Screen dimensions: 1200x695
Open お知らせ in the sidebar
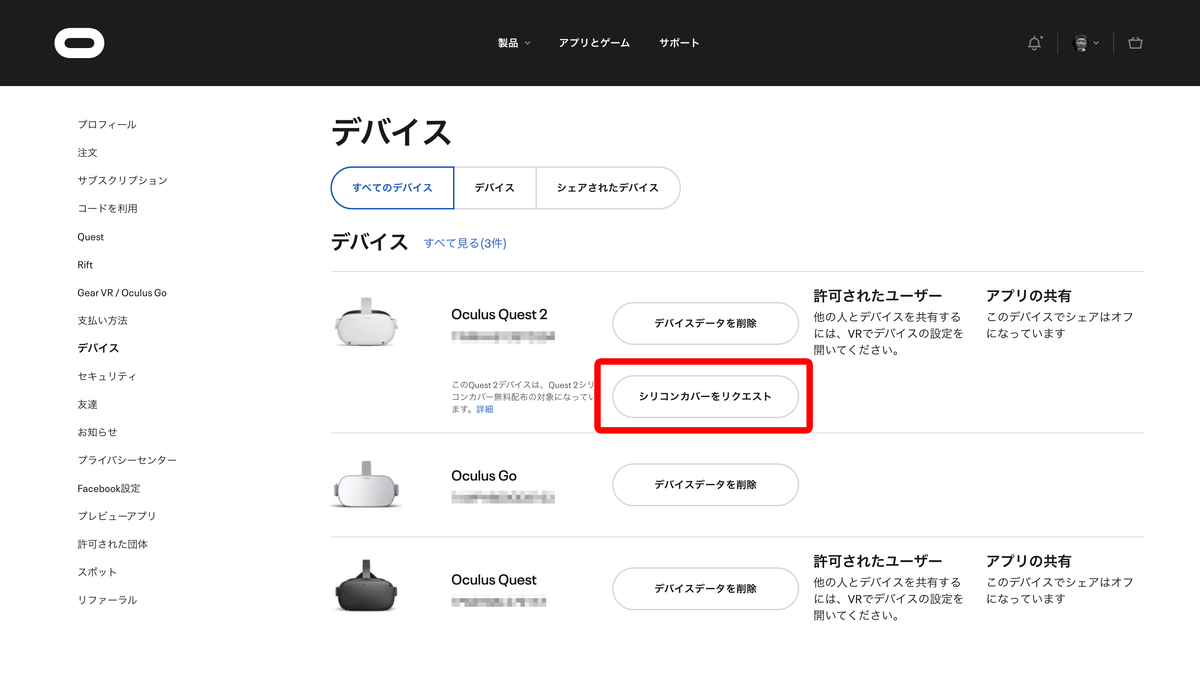97,432
